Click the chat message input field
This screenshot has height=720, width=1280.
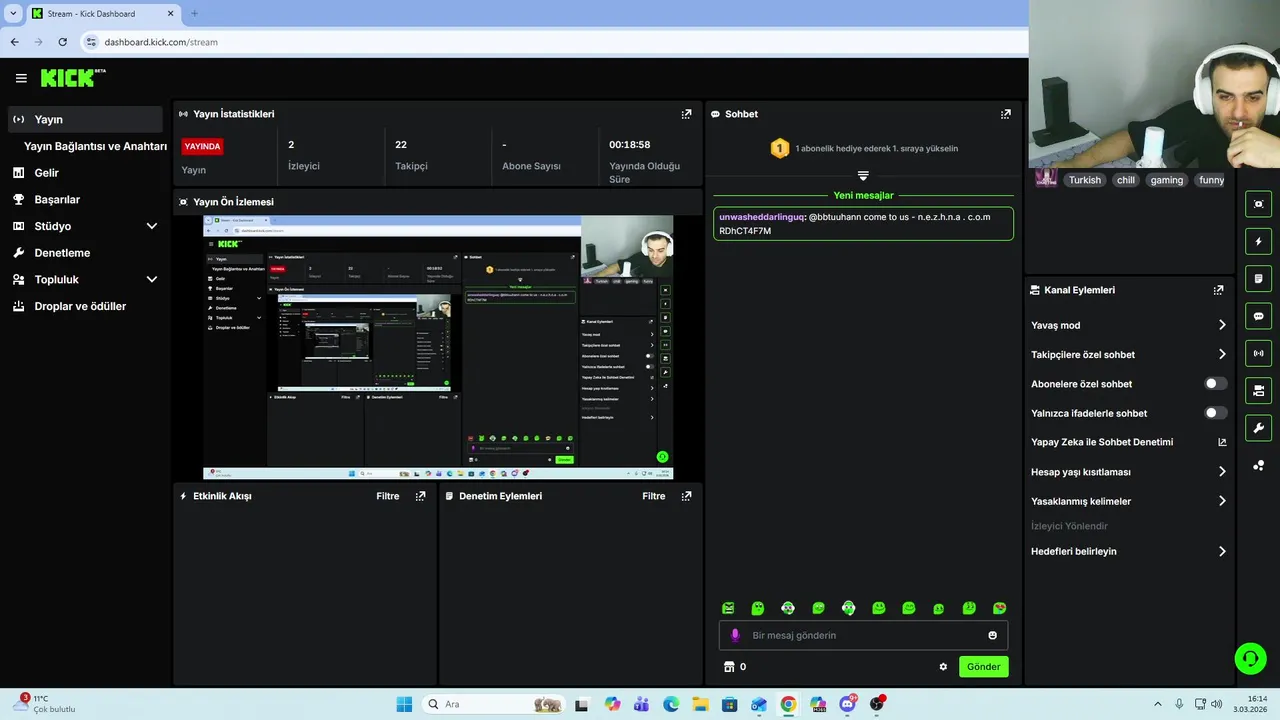863,635
